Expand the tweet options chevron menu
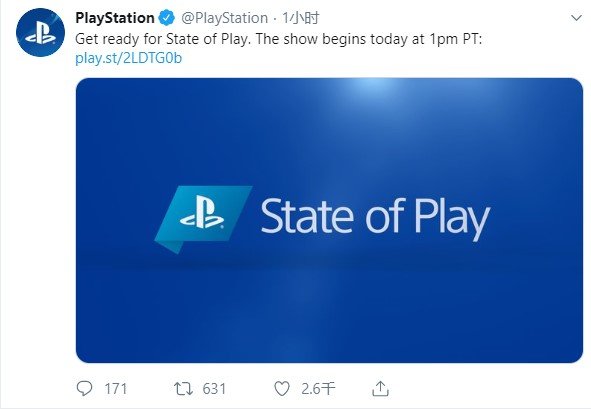The width and height of the screenshot is (591, 409). pyautogui.click(x=576, y=18)
